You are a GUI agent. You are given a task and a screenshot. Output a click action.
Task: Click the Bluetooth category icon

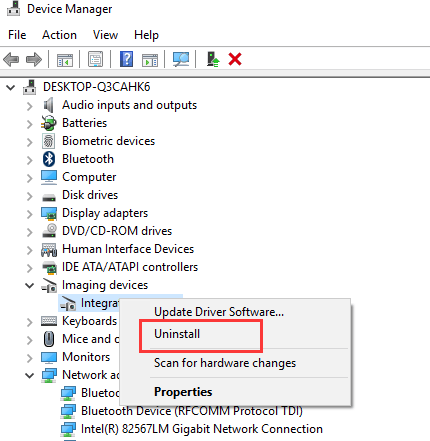pos(49,159)
